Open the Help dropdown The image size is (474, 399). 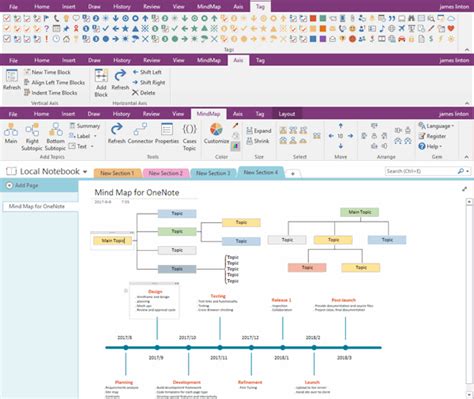point(430,146)
